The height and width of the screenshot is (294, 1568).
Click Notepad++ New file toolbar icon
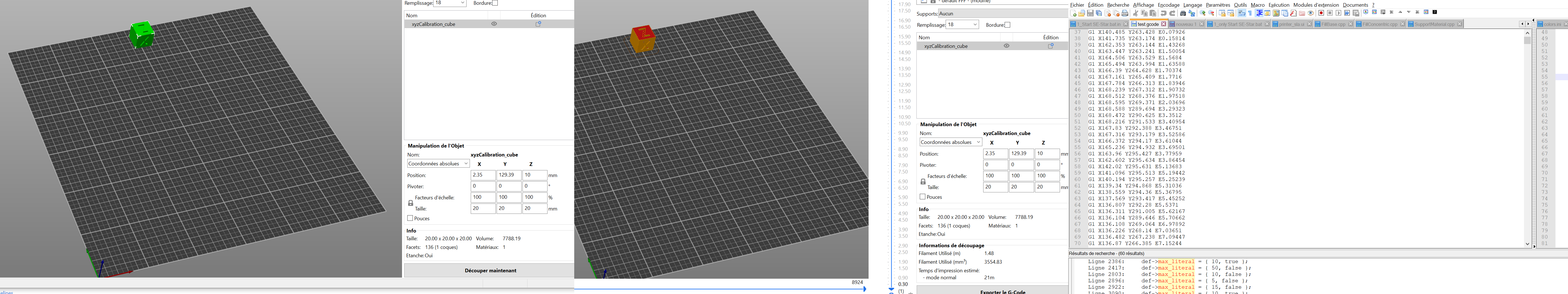click(1073, 13)
